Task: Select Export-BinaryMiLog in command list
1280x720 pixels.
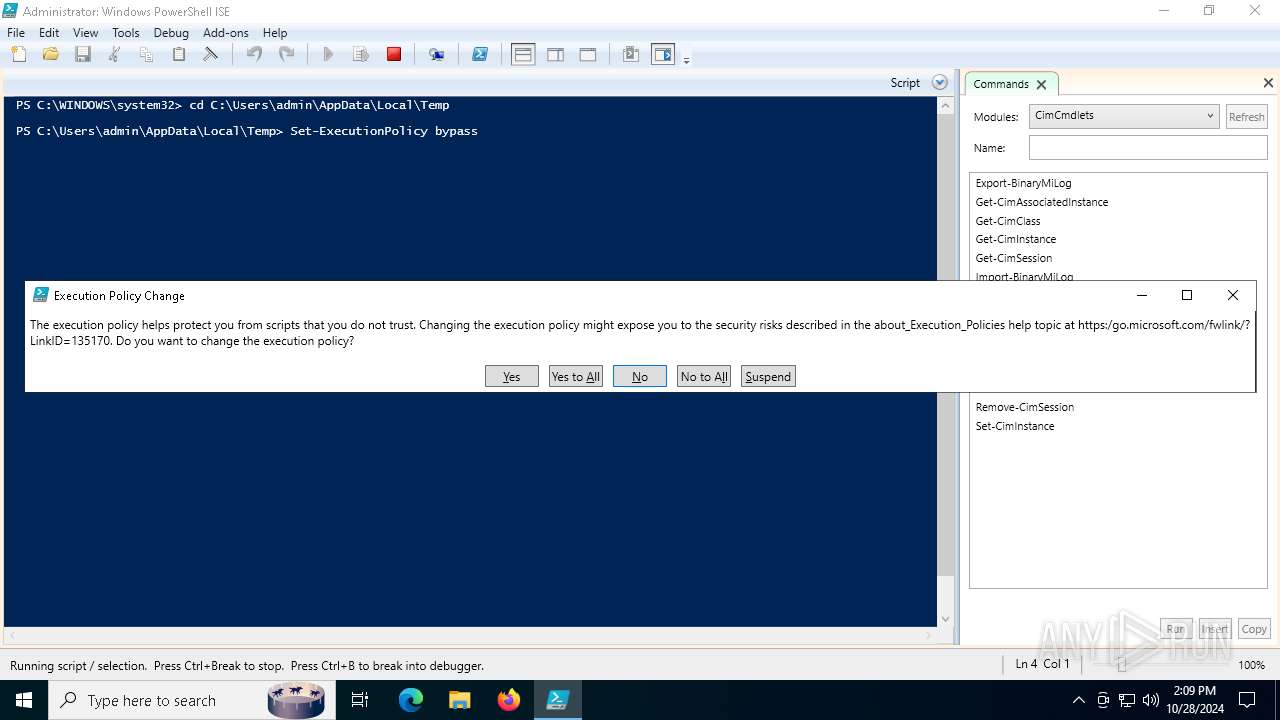Action: point(1023,183)
